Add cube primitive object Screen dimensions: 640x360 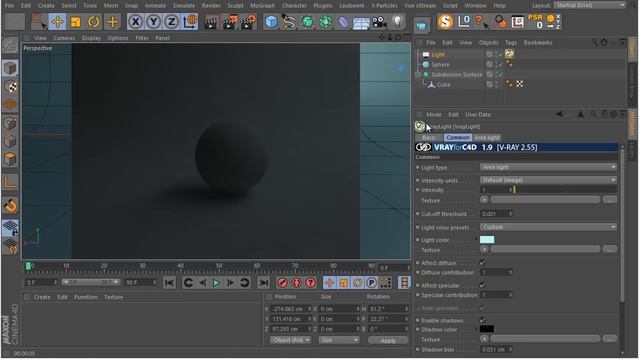tap(271, 22)
